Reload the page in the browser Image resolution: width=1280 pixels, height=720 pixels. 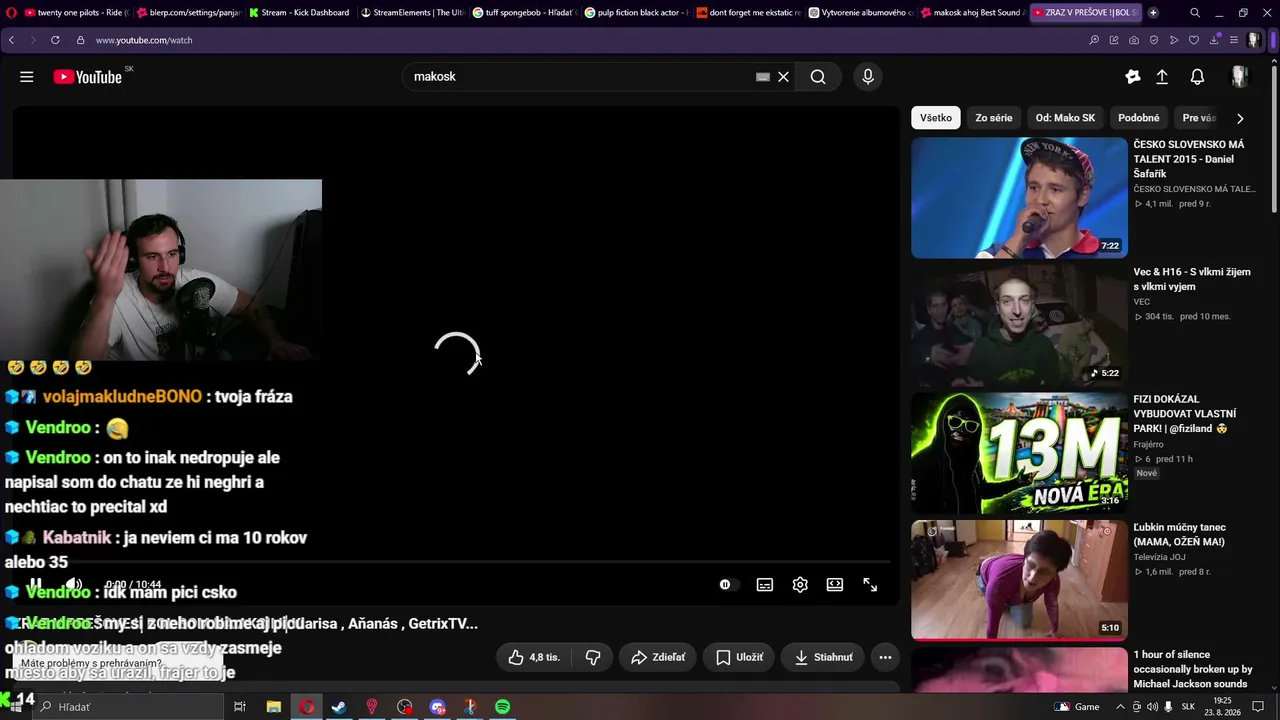click(x=55, y=40)
